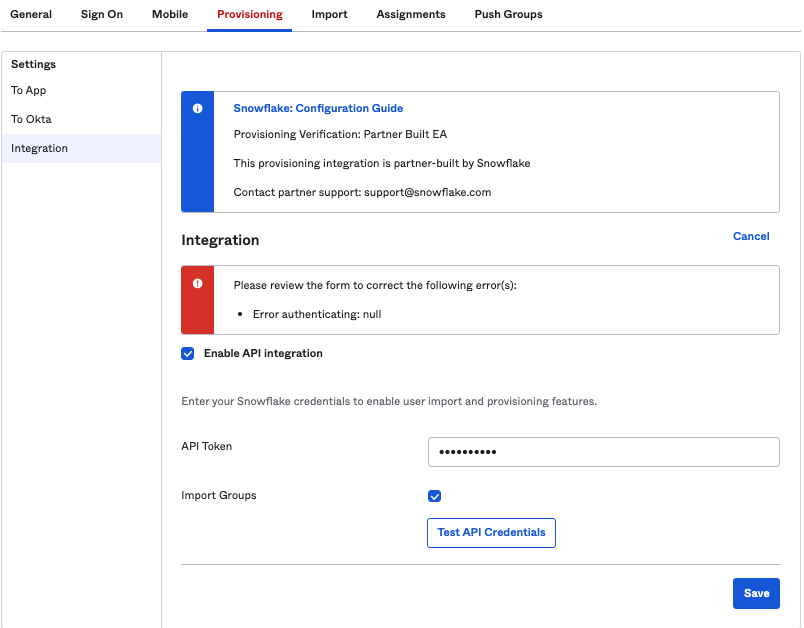804x628 pixels.
Task: Go to the Mobile tab
Action: click(x=170, y=15)
